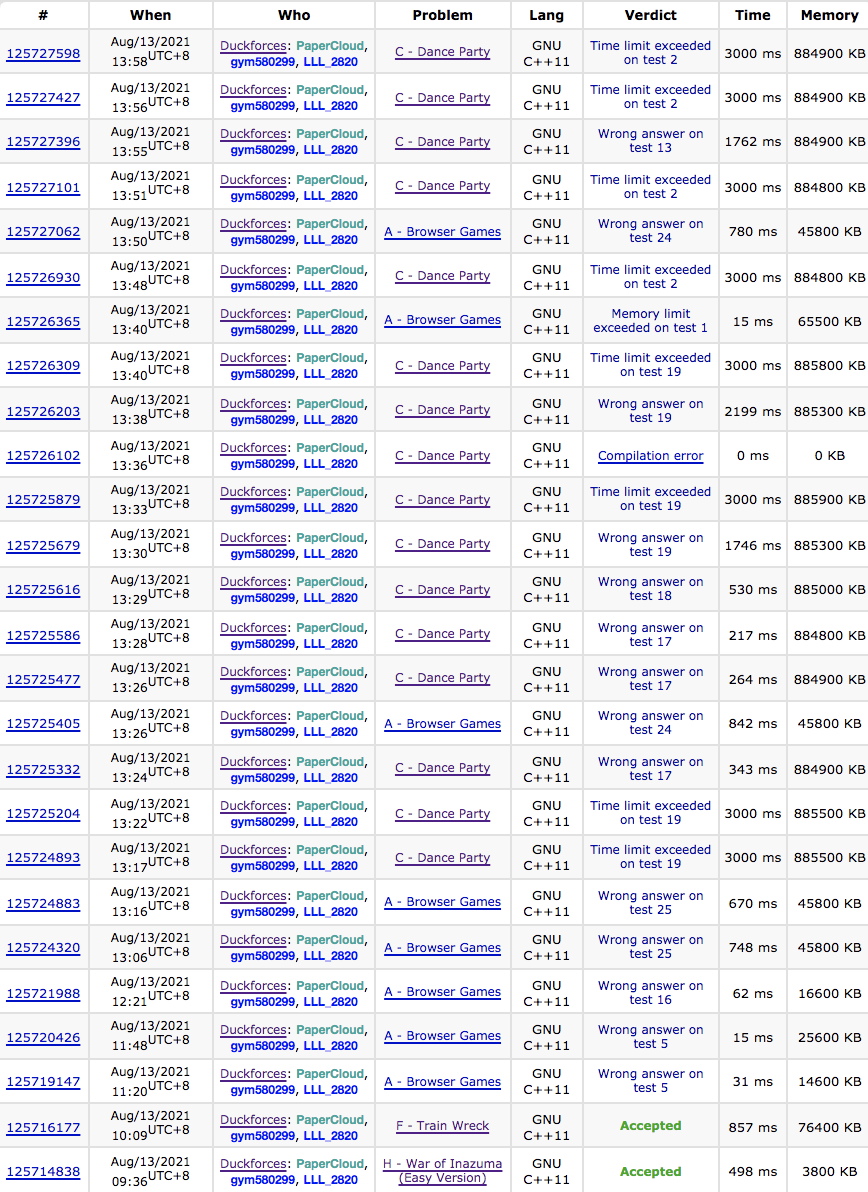Open submission 125714838
The image size is (868, 1192).
pos(43,1172)
